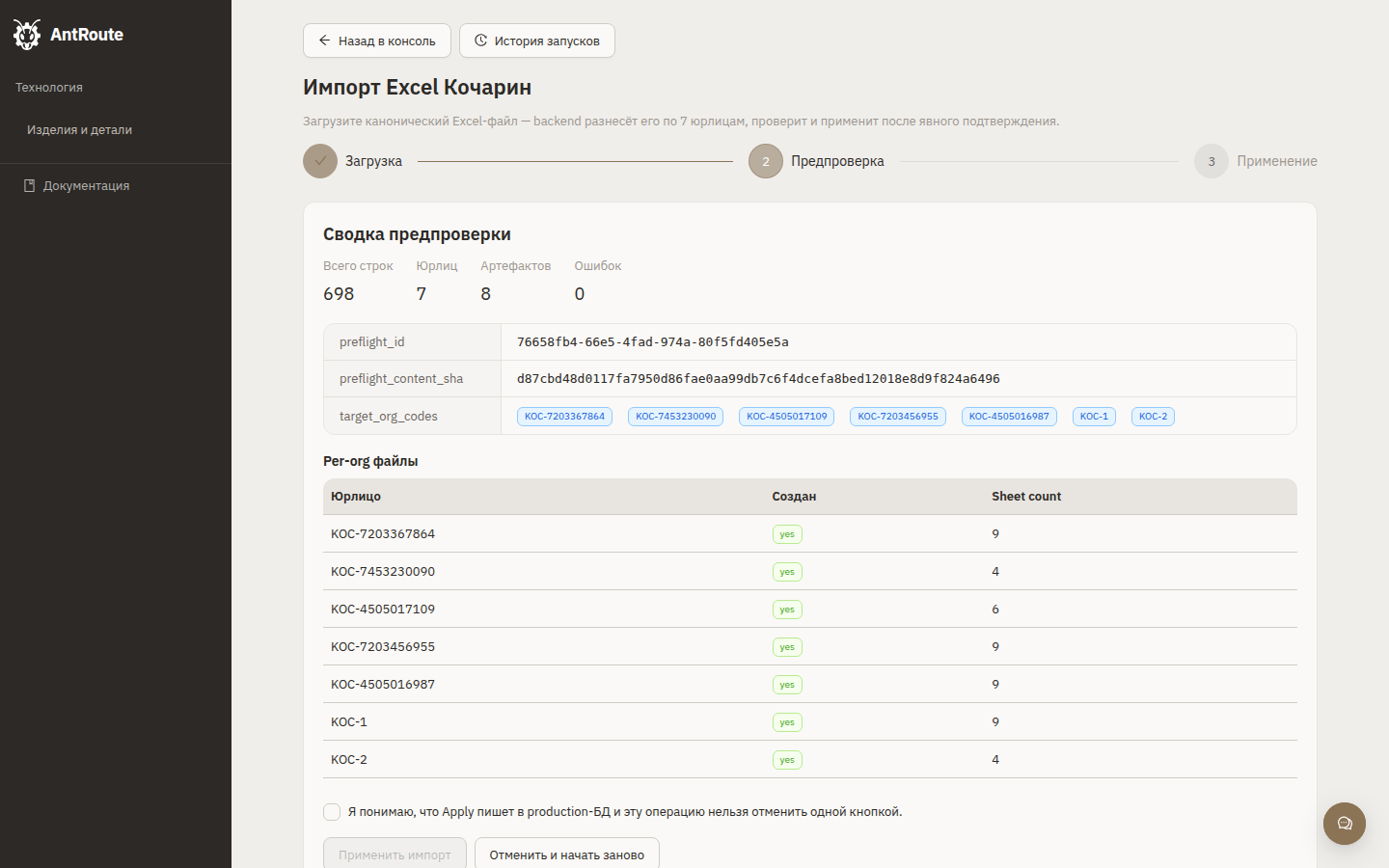1389x868 pixels.
Task: Click the back arrow icon in Назад в консоль
Action: [325, 41]
